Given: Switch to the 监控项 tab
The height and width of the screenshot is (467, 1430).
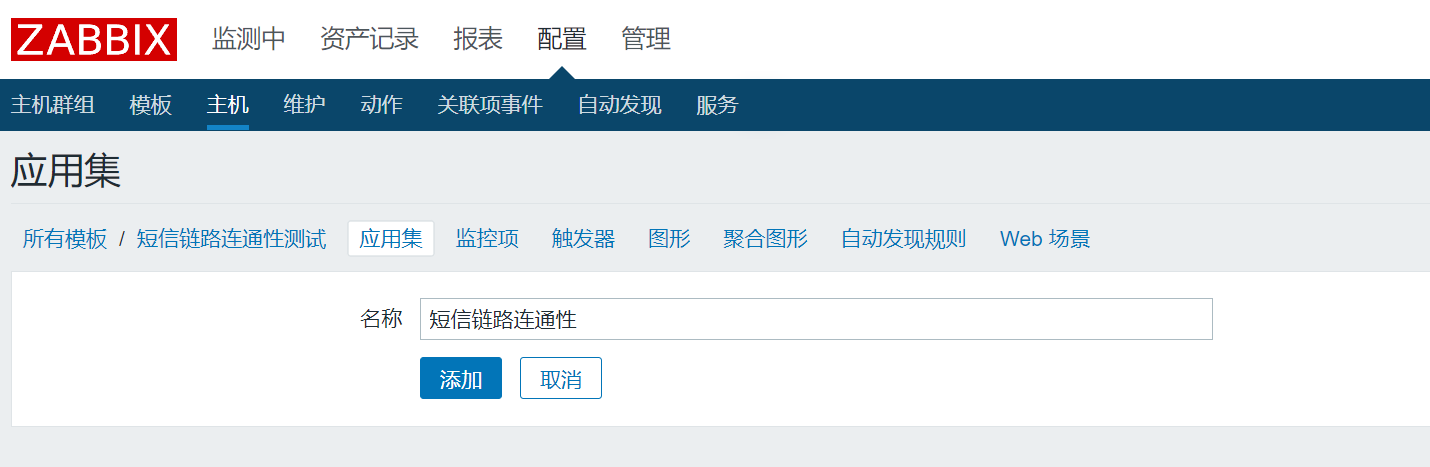Looking at the screenshot, I should pyautogui.click(x=487, y=239).
